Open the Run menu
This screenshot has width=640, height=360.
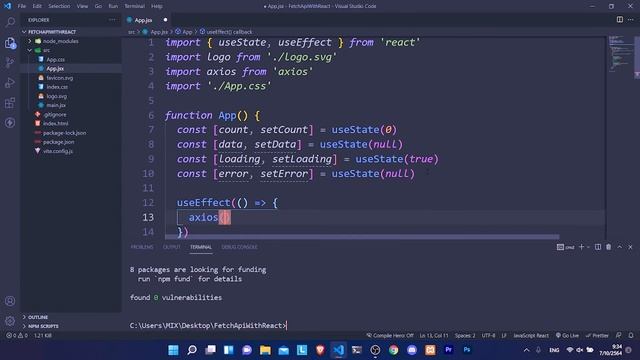coord(113,6)
